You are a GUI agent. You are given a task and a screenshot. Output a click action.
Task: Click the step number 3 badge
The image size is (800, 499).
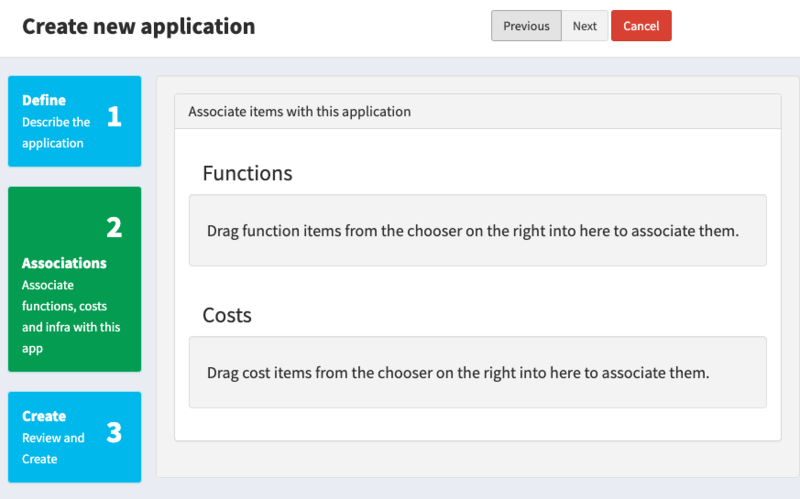click(x=114, y=432)
